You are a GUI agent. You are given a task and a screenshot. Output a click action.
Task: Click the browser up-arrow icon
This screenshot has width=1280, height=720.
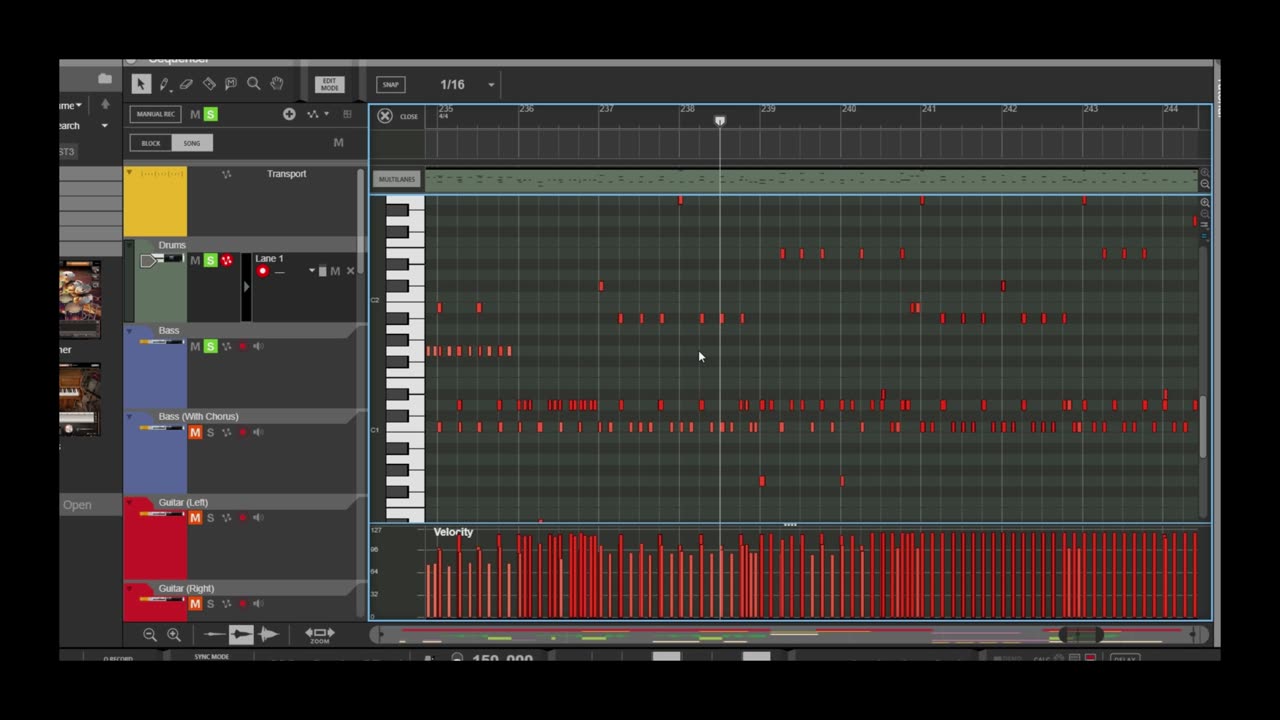click(105, 104)
